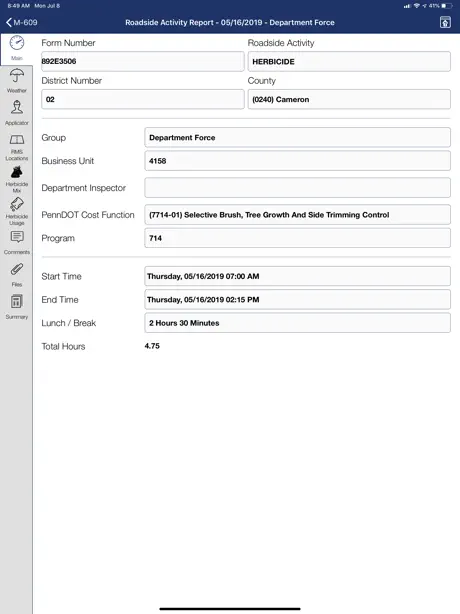Open the Roadside Activity HERBICIDE field
Screen dimensions: 460x614
click(349, 61)
